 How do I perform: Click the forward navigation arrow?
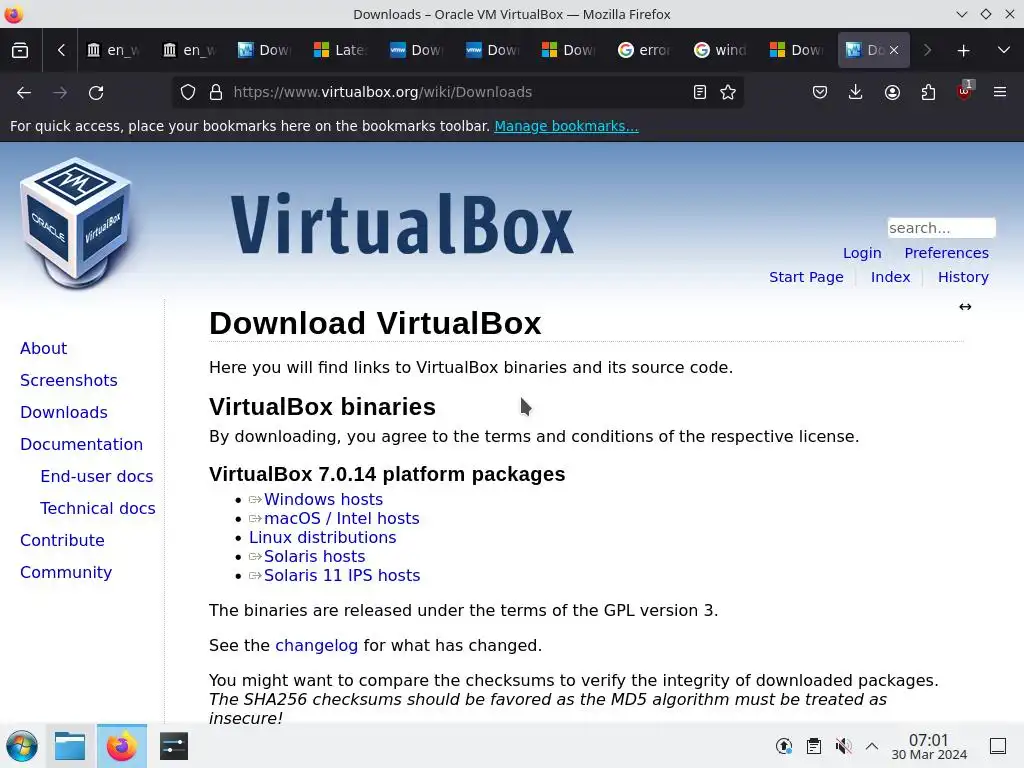pyautogui.click(x=60, y=93)
